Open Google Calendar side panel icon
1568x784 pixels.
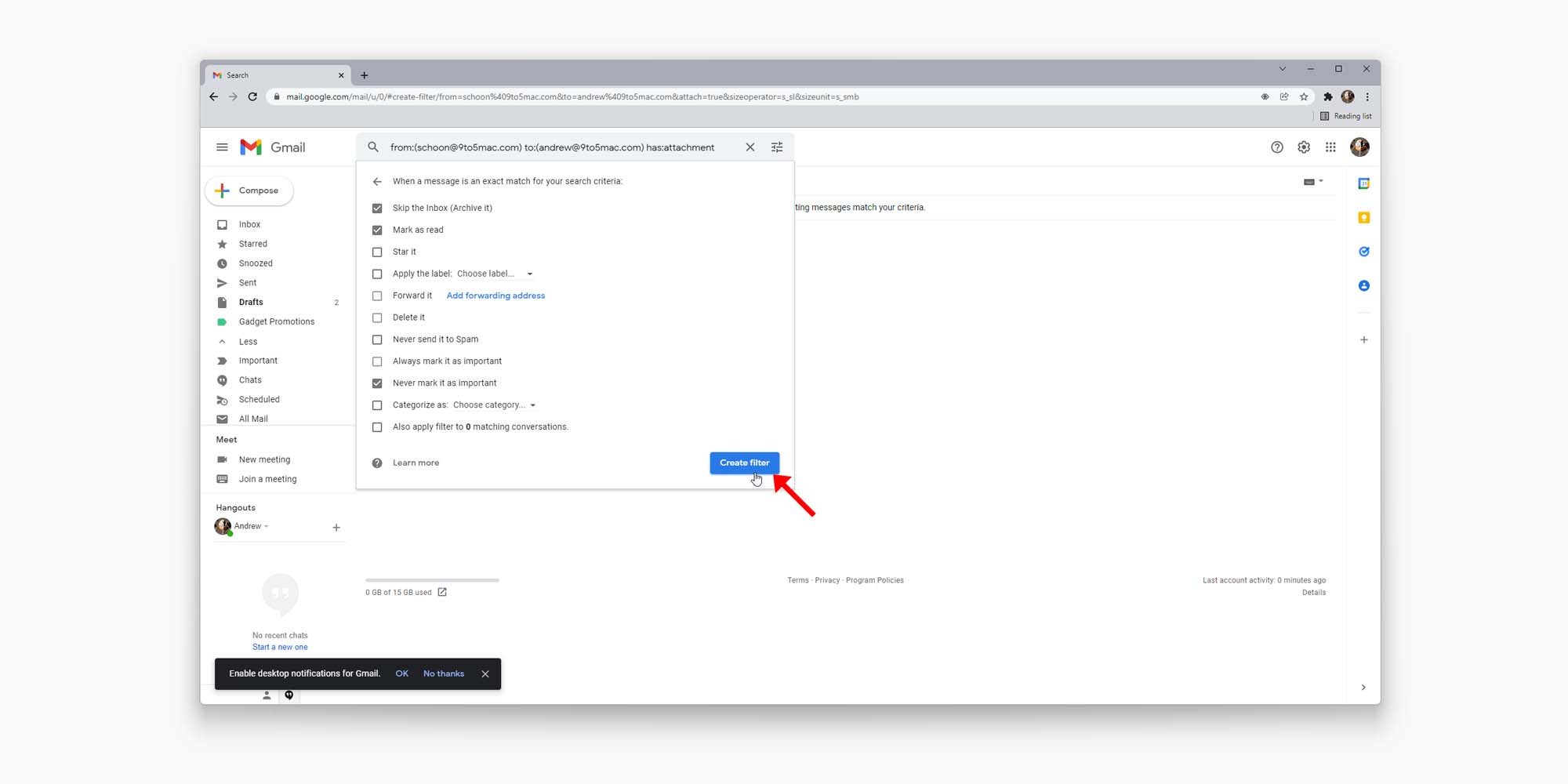pos(1364,183)
